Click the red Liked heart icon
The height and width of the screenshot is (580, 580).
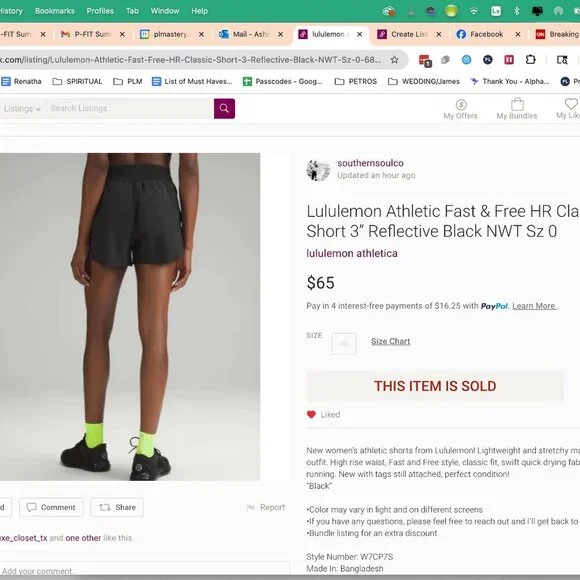tap(311, 415)
